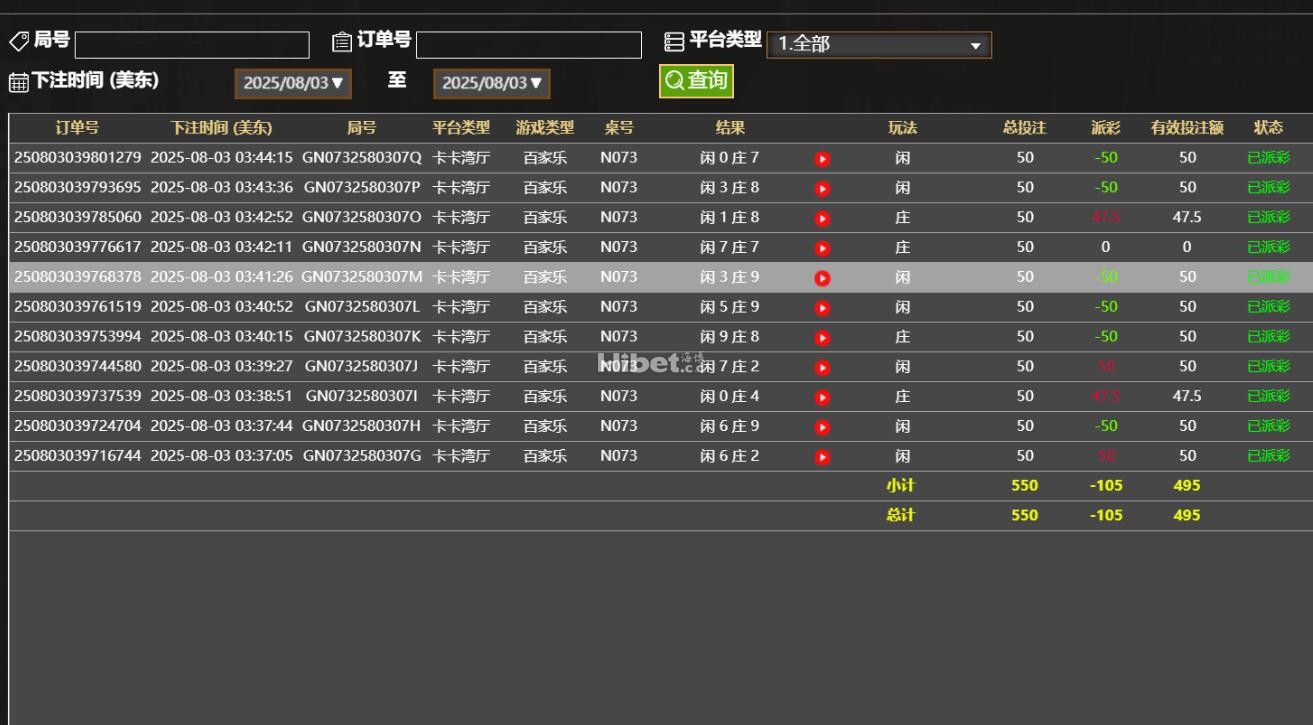The image size is (1313, 725).
Task: Select order number 250803039801279
Action: point(78,158)
